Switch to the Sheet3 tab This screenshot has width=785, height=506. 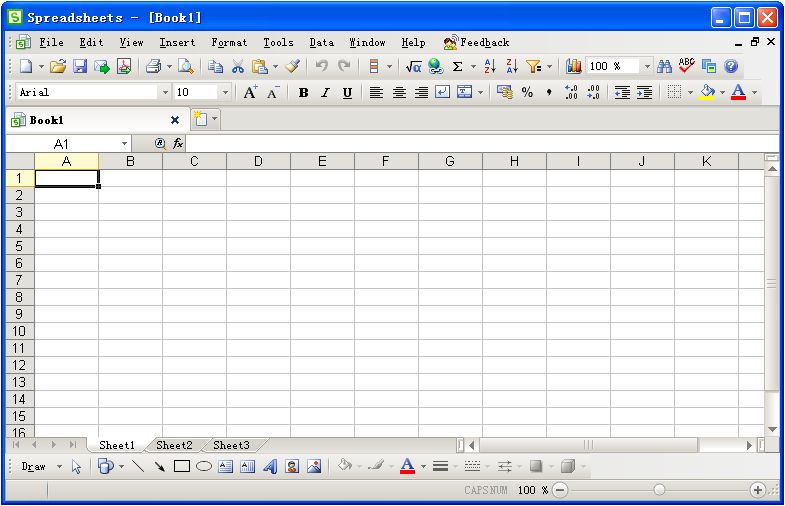pos(231,445)
